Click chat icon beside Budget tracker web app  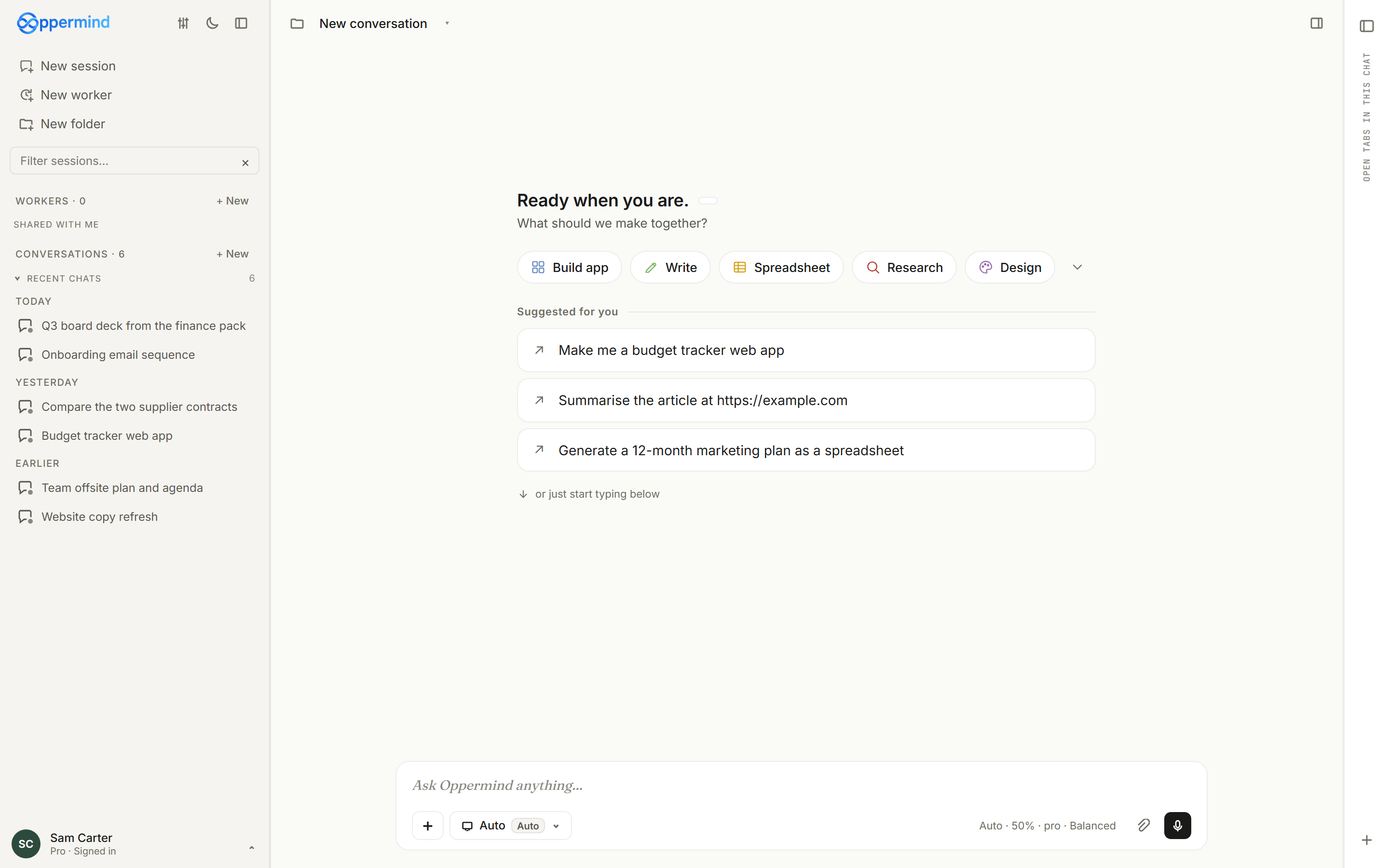pos(25,436)
